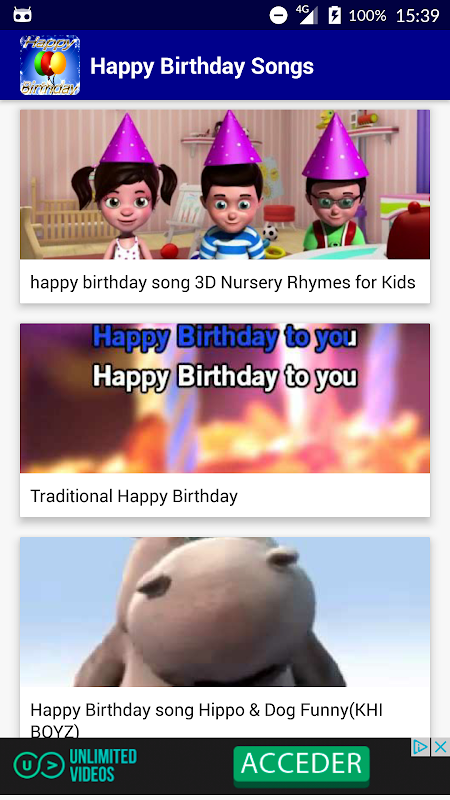Tap the Happy Birthday Songs title
Image resolution: width=450 pixels, height=800 pixels.
(x=202, y=66)
